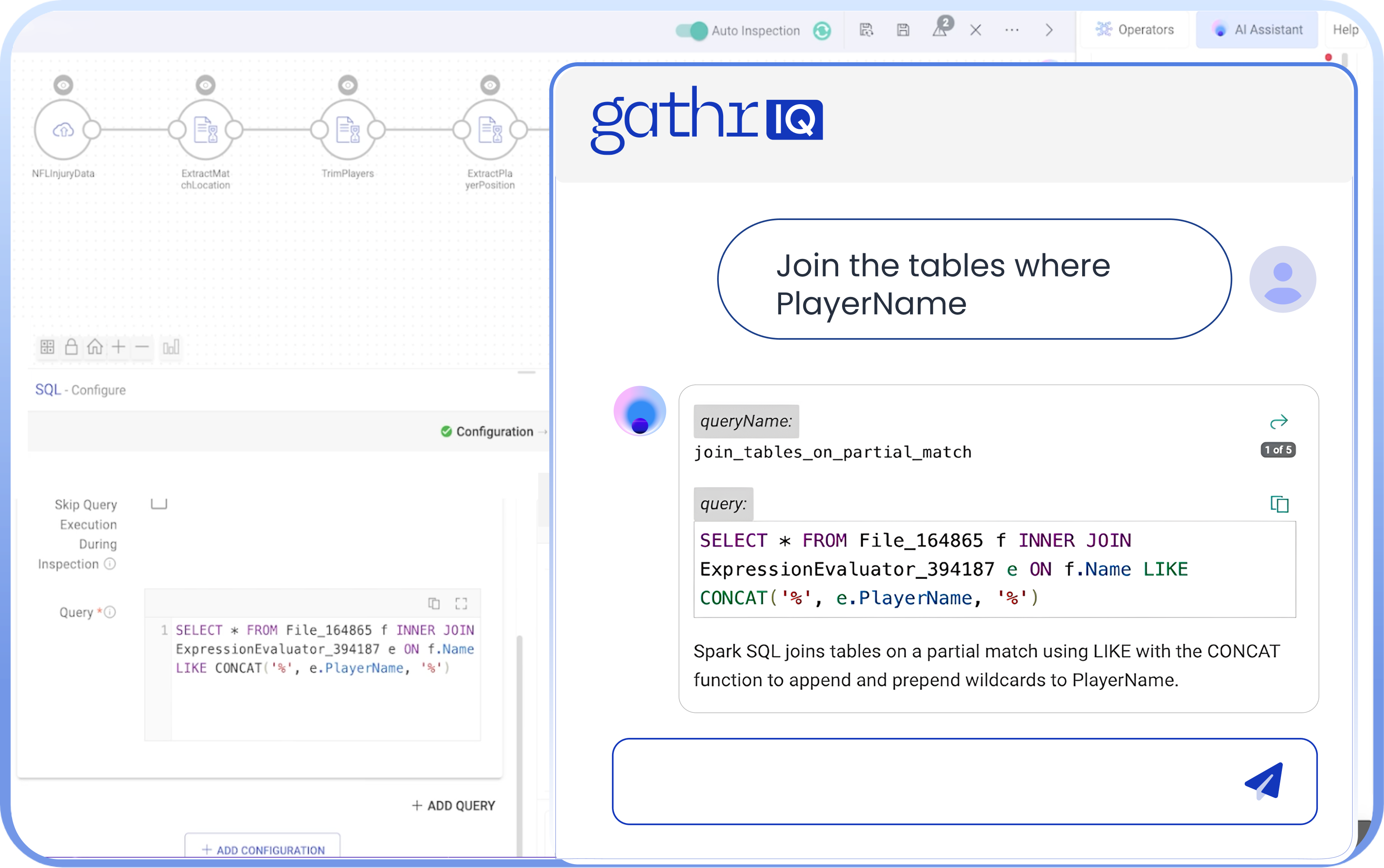Open the Operators tab
Image resolution: width=1384 pixels, height=868 pixels.
[x=1135, y=30]
